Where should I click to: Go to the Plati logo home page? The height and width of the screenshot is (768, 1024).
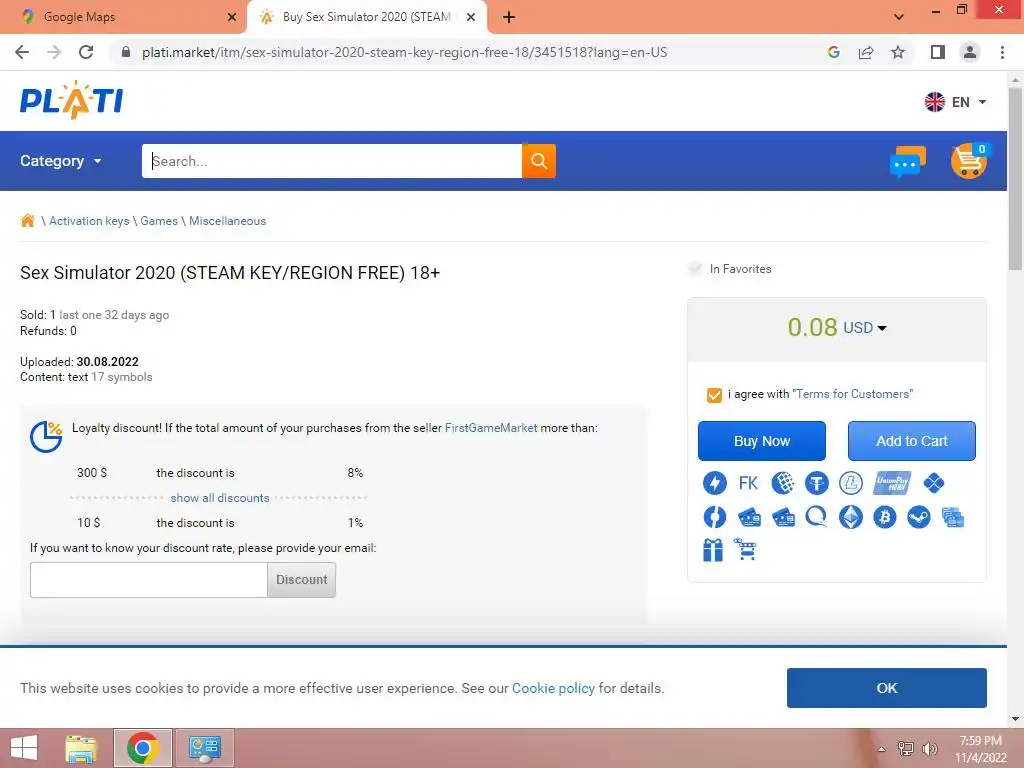pos(71,101)
